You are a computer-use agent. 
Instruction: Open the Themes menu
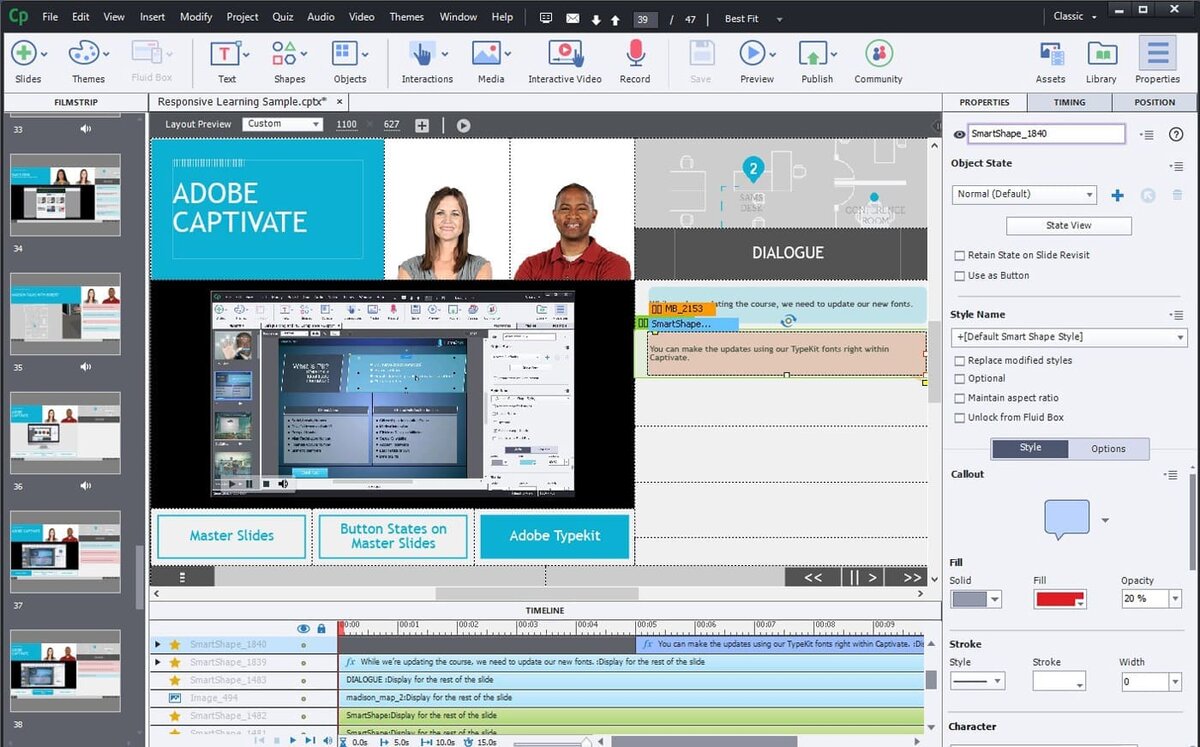(x=406, y=17)
